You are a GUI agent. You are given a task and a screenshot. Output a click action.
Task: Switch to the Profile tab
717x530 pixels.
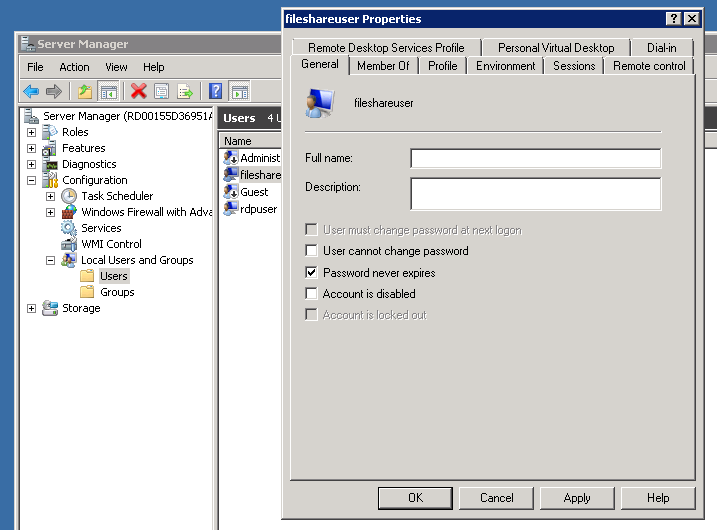442,66
